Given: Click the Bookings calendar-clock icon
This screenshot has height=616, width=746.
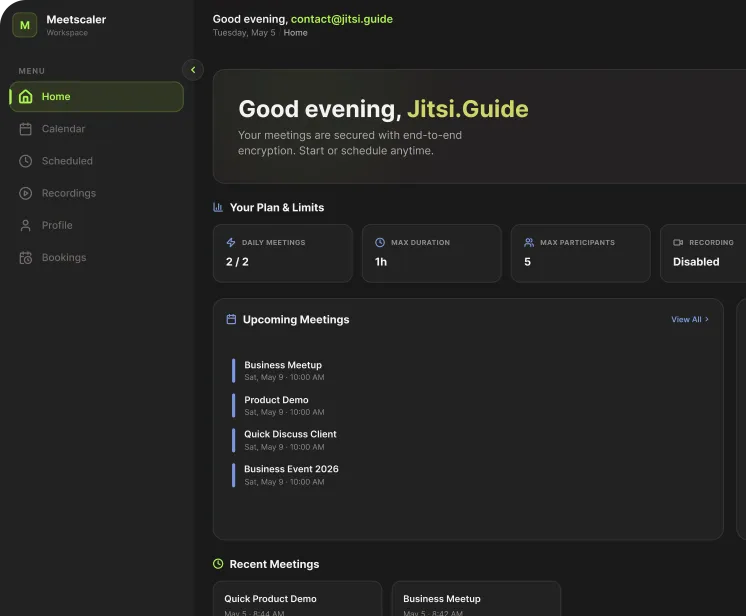Looking at the screenshot, I should [x=26, y=257].
